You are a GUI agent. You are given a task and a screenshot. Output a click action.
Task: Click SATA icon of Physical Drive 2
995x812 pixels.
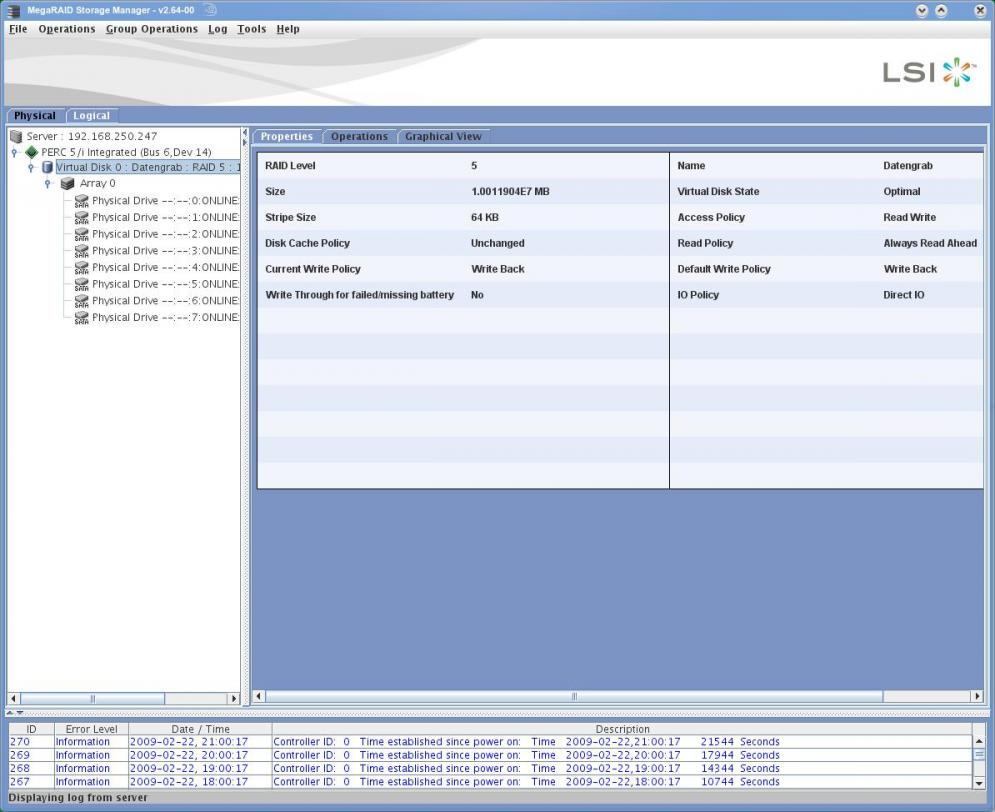[x=81, y=235]
